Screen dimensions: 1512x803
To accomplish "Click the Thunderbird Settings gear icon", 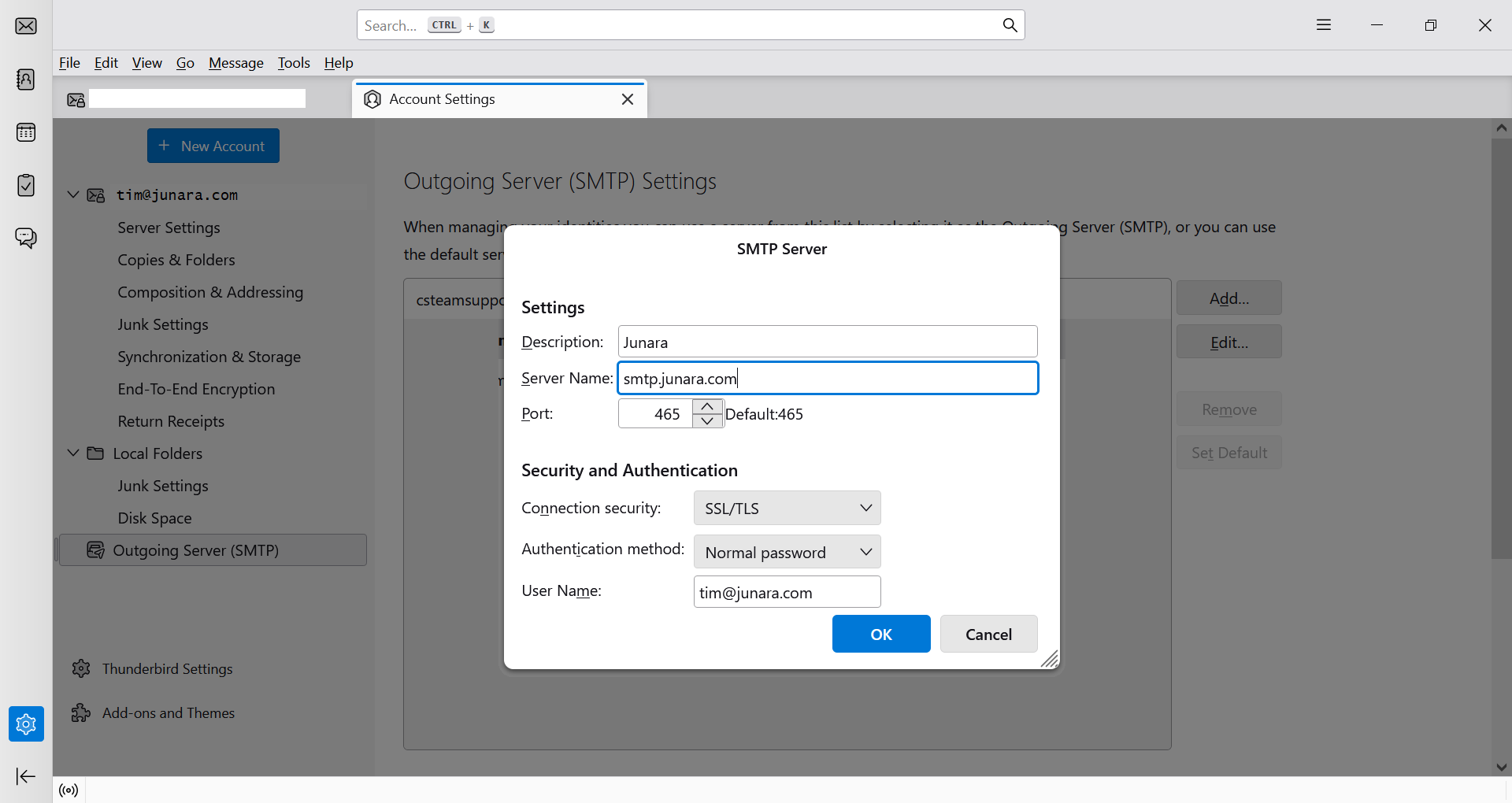I will click(x=81, y=668).
